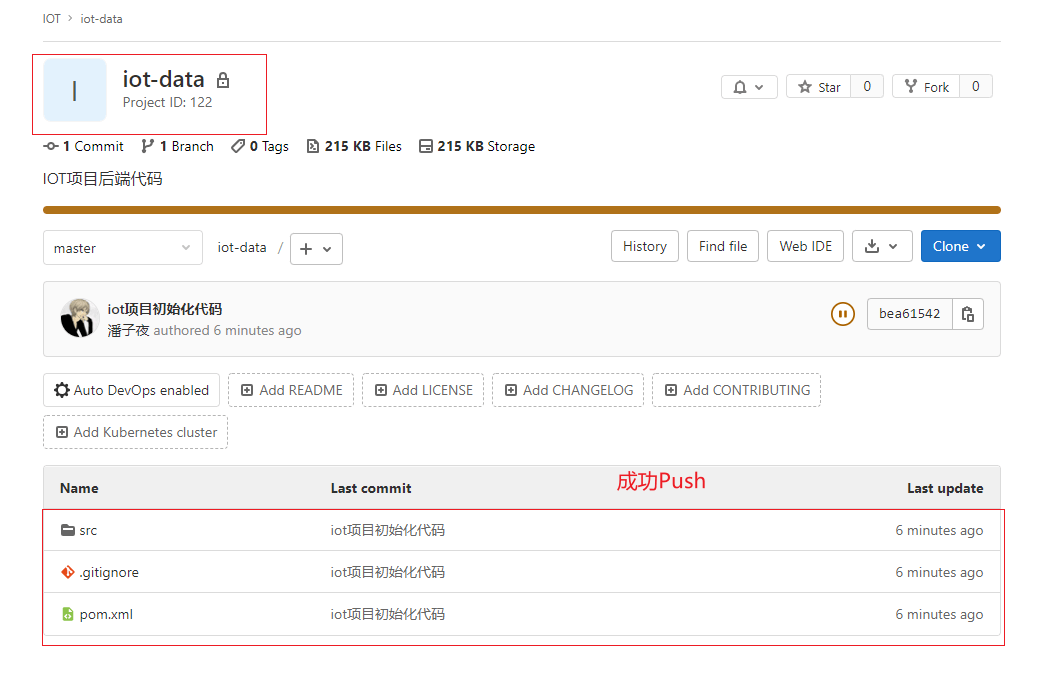Click '6 minutes ago' in the src row
Image resolution: width=1055 pixels, height=683 pixels.
(939, 530)
